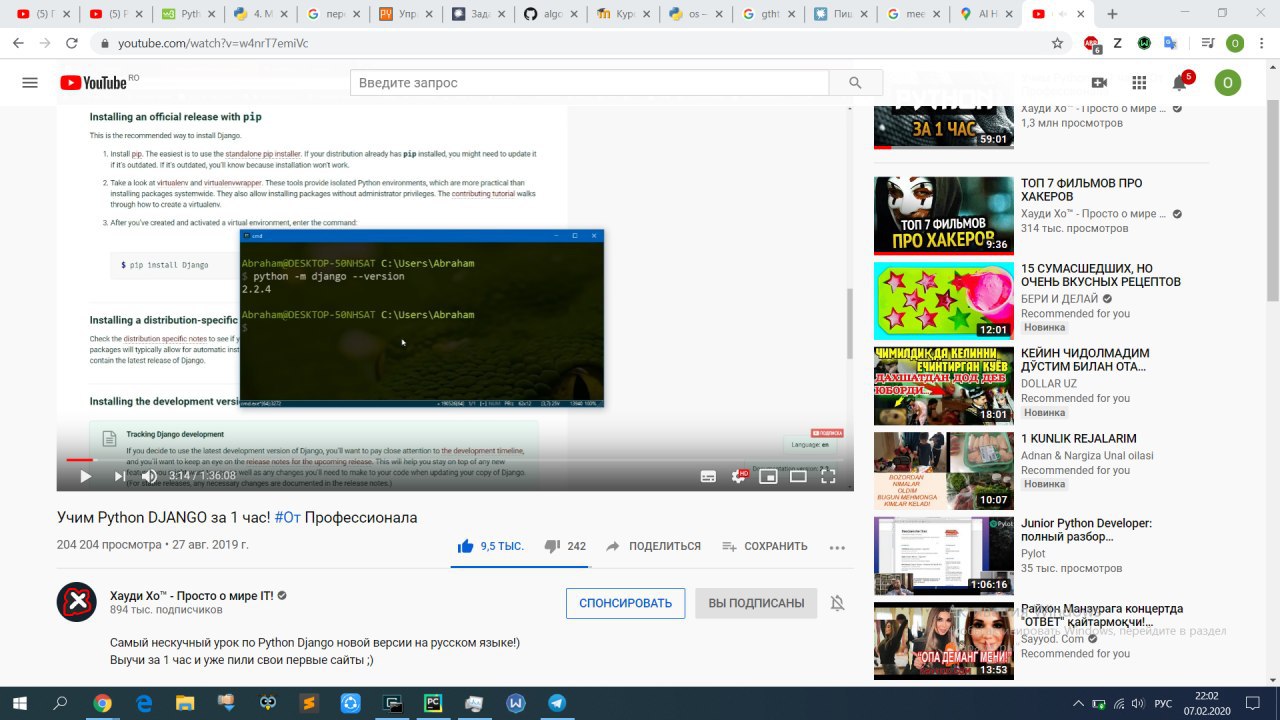
Task: Open the Хауди Хо channel name link
Action: point(191,595)
